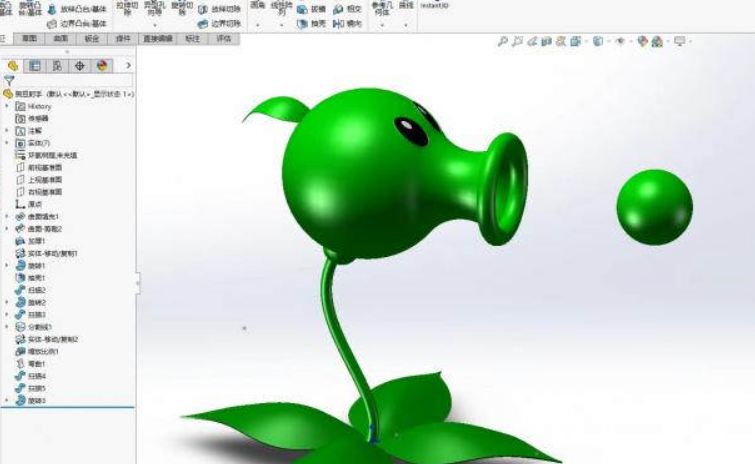This screenshot has height=464, width=755.
Task: Open the 参考几何体 reference geometry dropdown arrow
Action: [x=382, y=25]
